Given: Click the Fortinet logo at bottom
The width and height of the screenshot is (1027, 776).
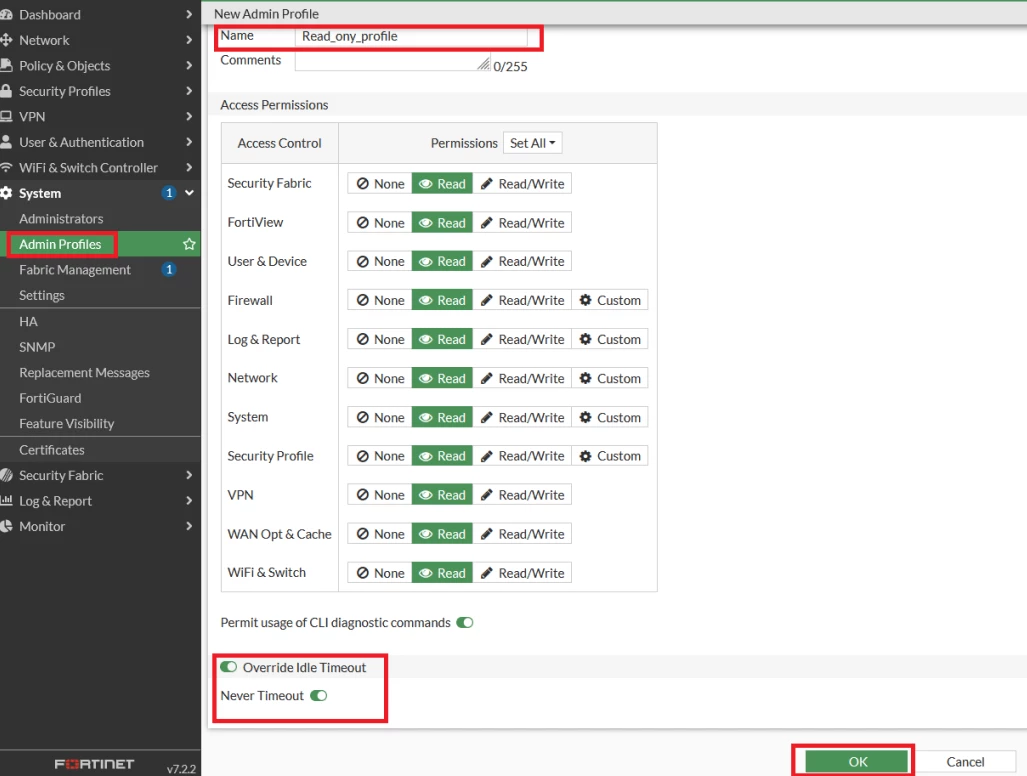Looking at the screenshot, I should [94, 764].
